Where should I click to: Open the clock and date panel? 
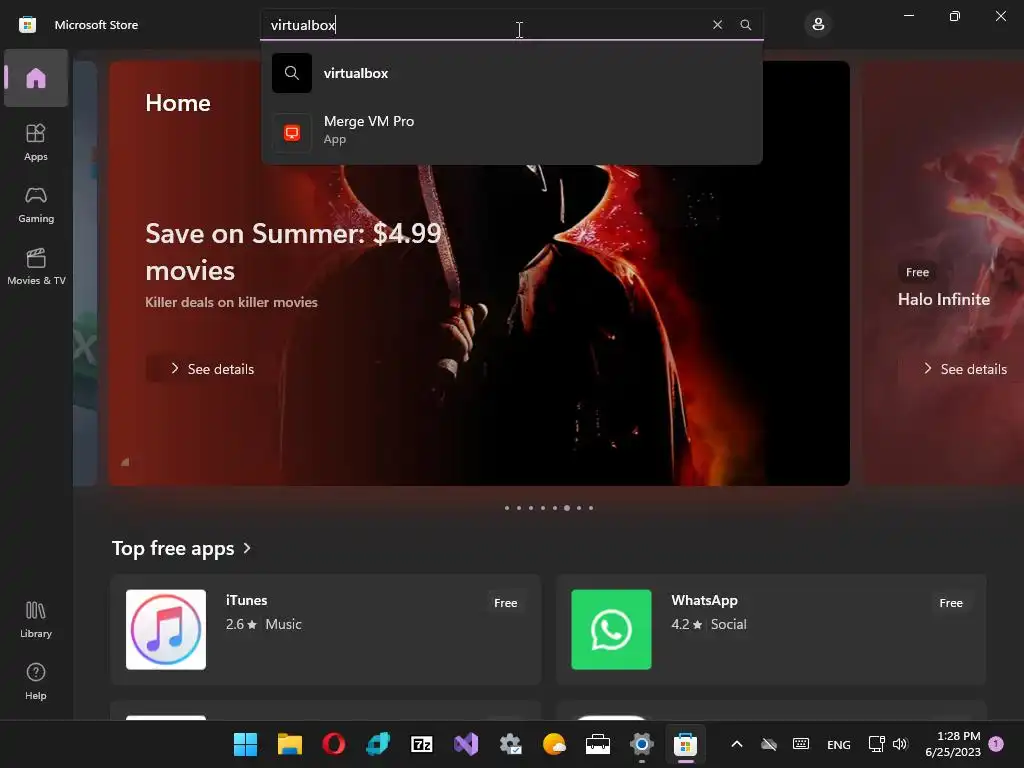click(953, 744)
